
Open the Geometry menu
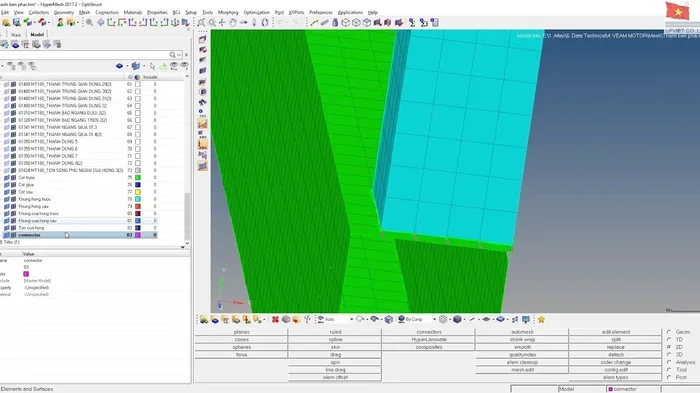coord(63,13)
